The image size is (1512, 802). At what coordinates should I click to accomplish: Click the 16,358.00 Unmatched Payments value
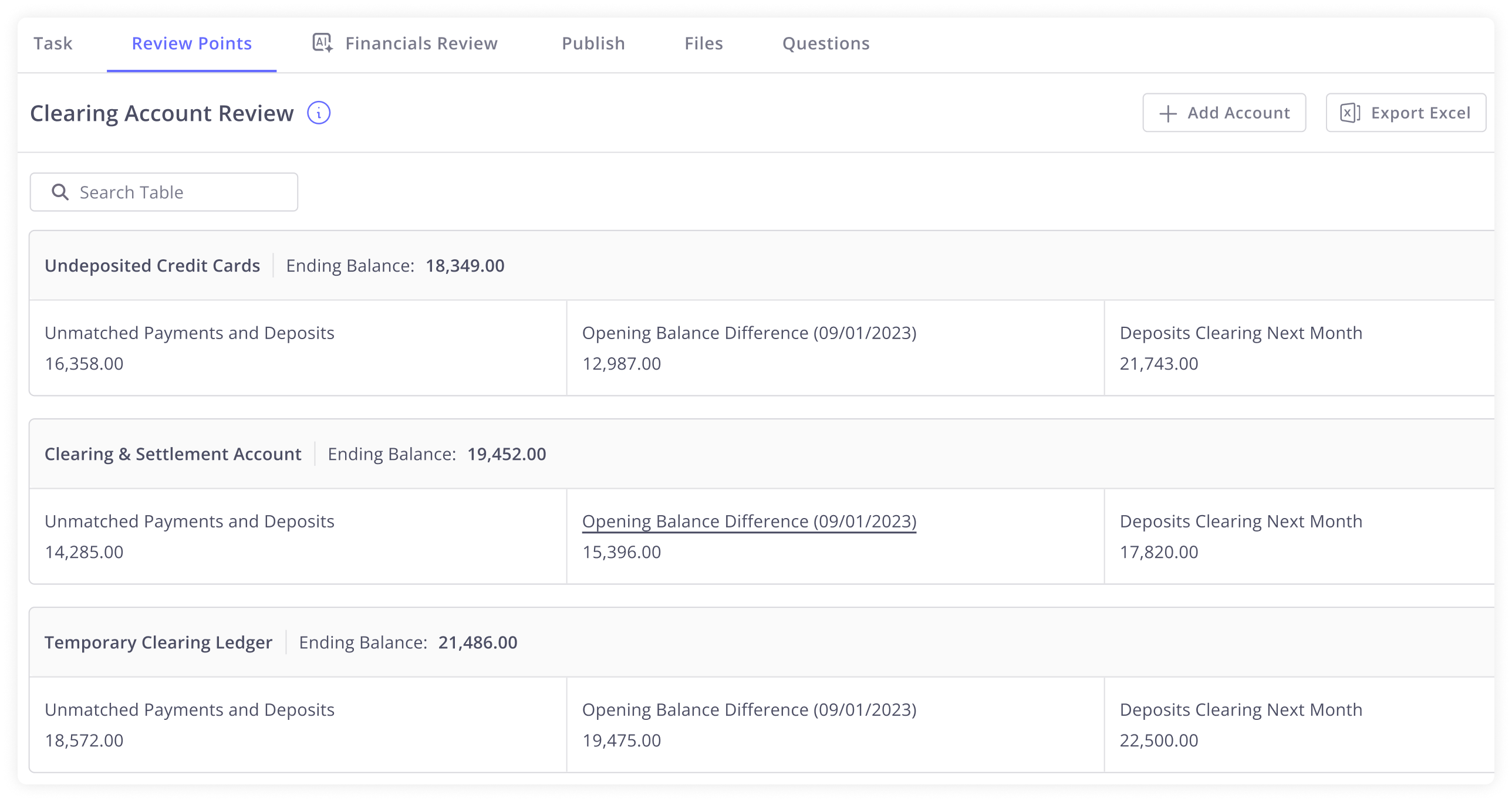click(x=85, y=363)
